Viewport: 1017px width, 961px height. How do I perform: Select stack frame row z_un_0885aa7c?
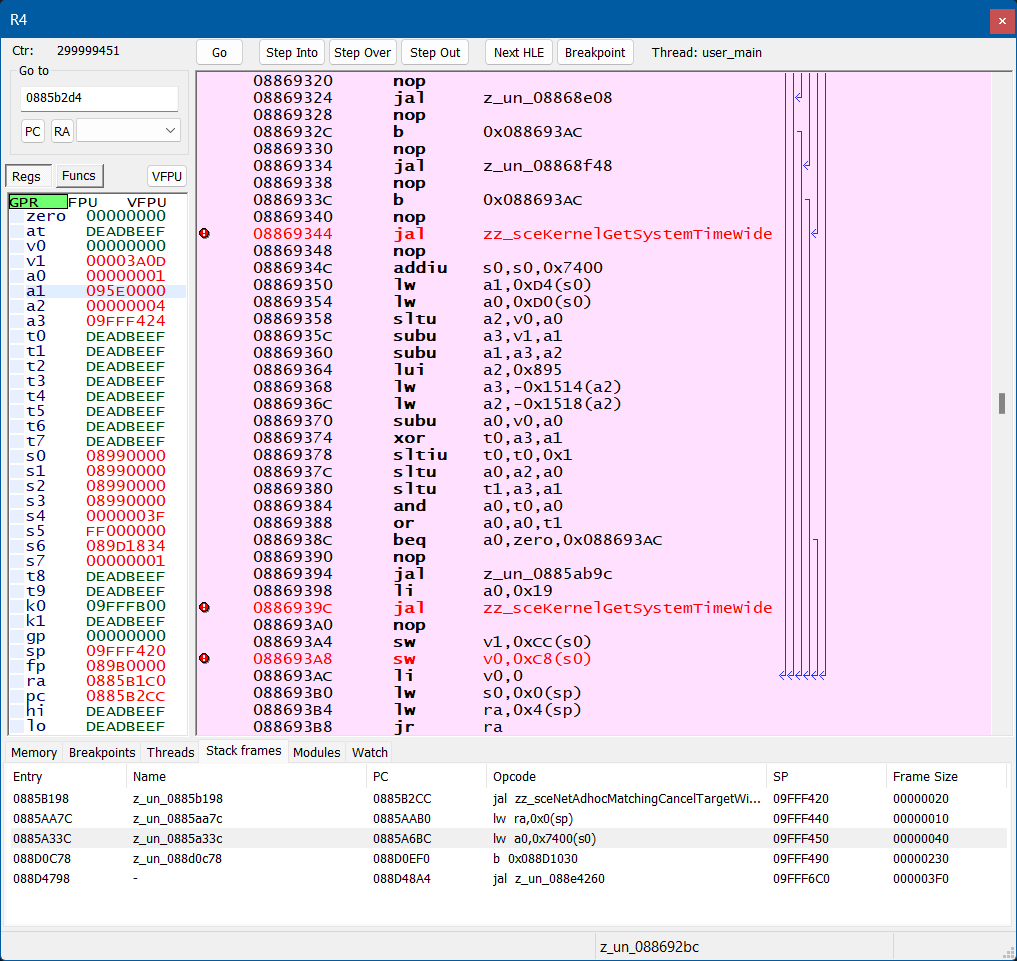tap(508, 819)
